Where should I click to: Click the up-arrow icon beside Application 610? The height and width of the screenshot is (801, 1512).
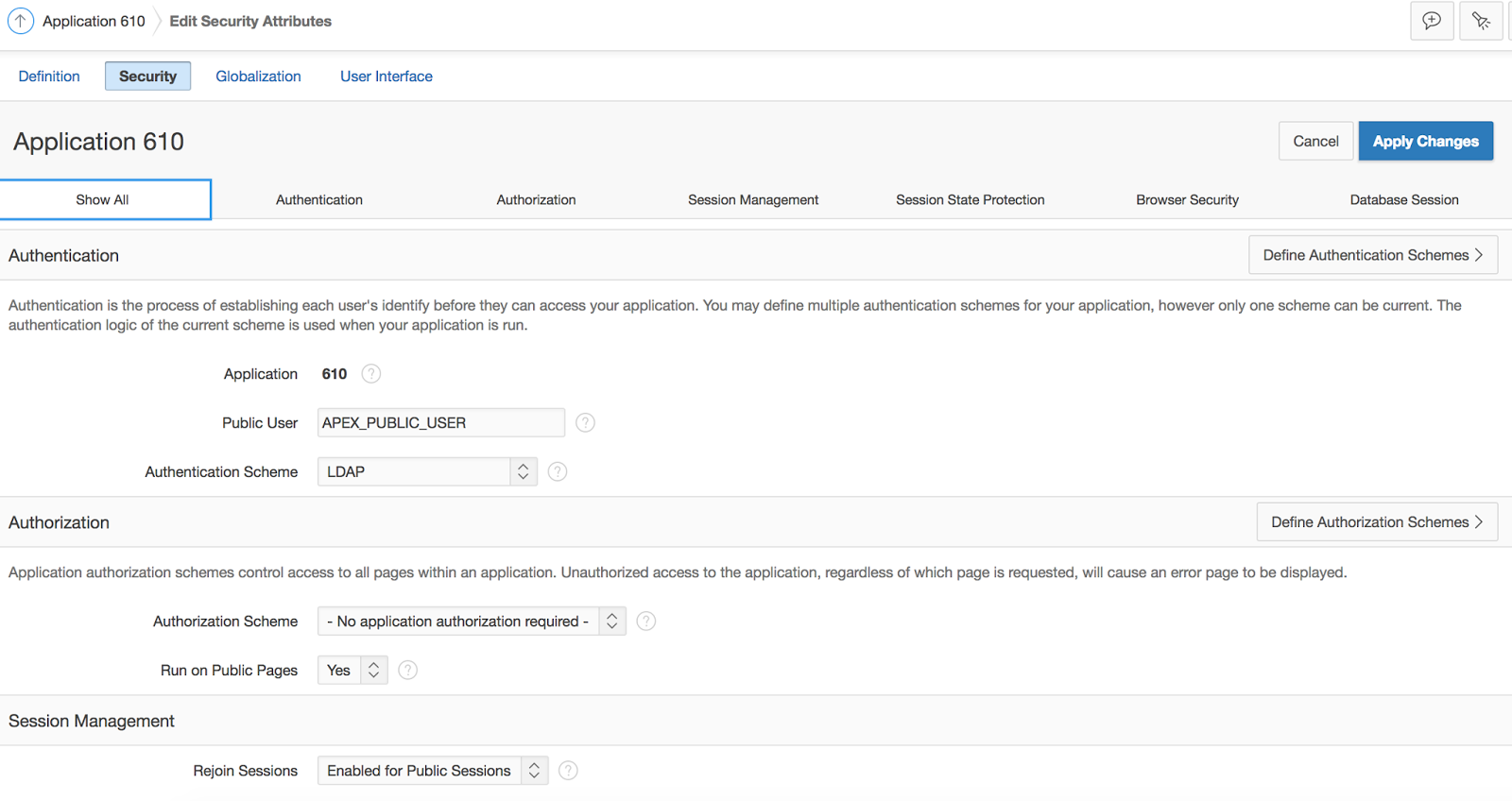[21, 21]
